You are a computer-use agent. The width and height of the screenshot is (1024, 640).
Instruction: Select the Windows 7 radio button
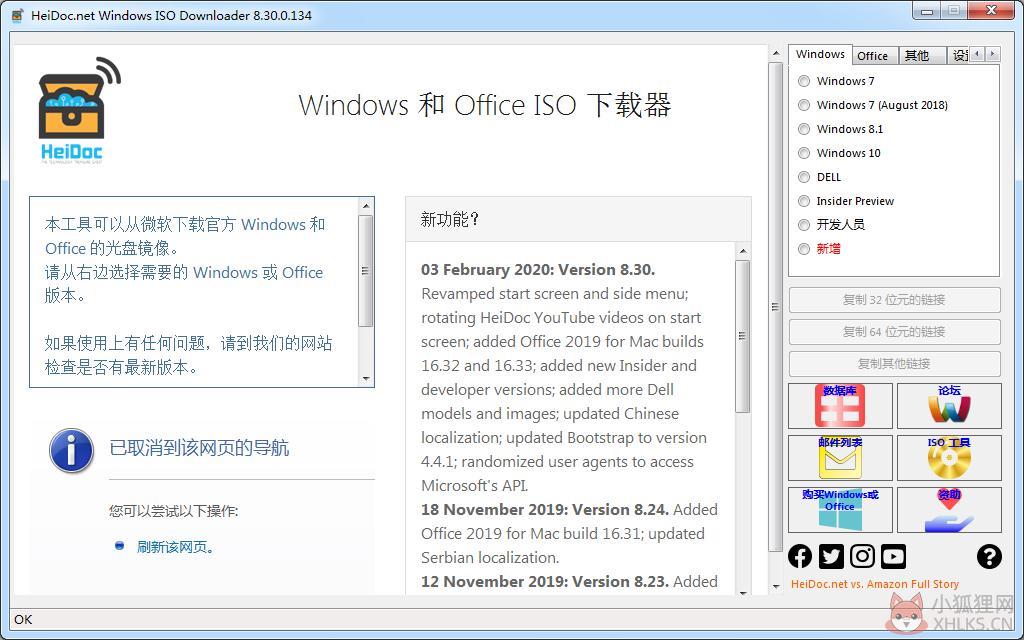click(804, 81)
